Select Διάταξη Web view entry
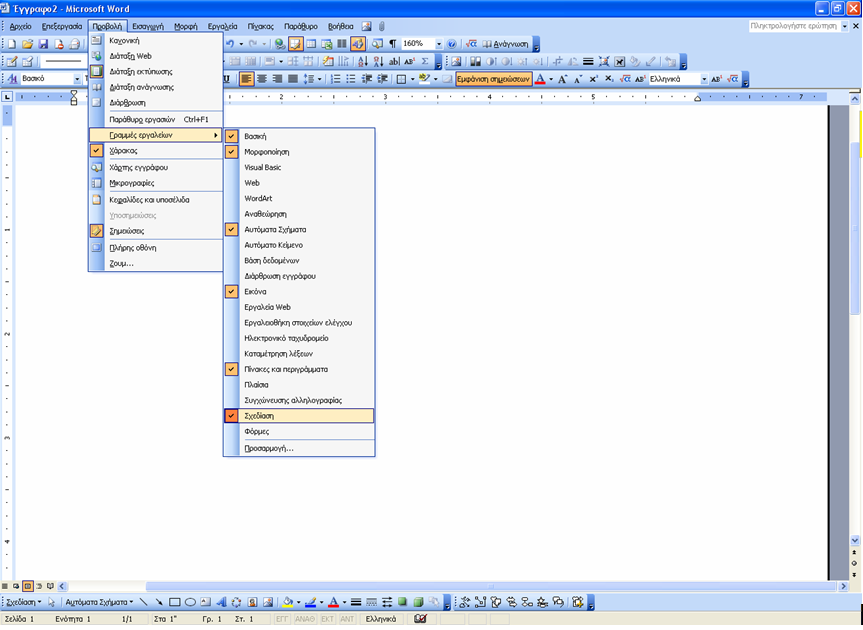863x630 pixels. coord(156,56)
